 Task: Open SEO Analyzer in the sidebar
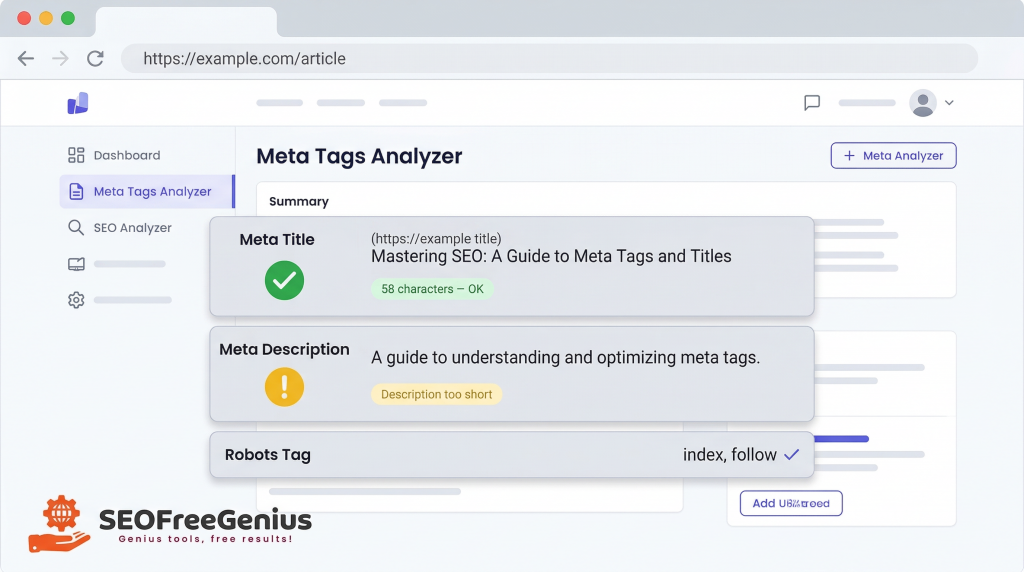pyautogui.click(x=132, y=228)
